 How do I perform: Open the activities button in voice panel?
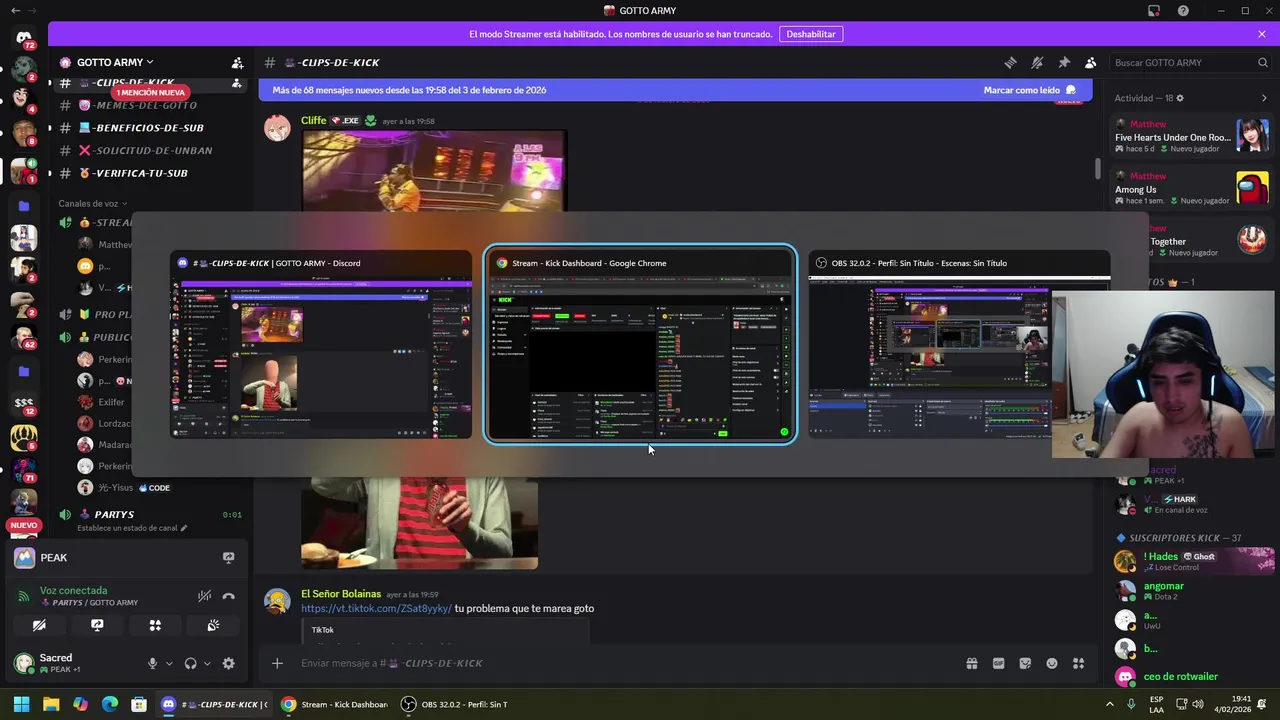coord(155,625)
